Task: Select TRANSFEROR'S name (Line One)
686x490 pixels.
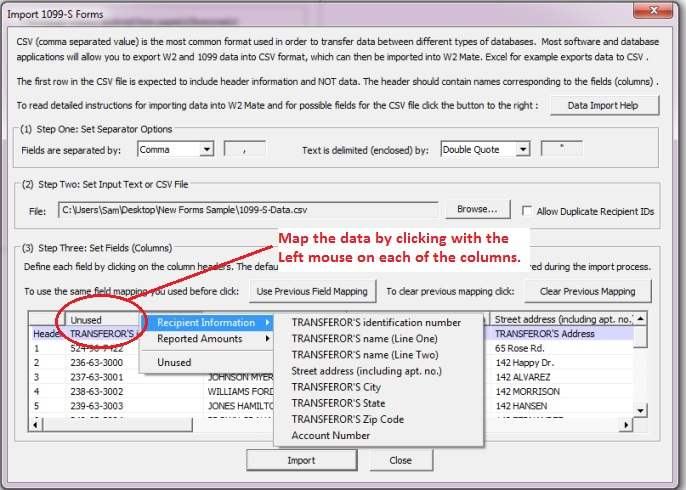Action: 377,339
